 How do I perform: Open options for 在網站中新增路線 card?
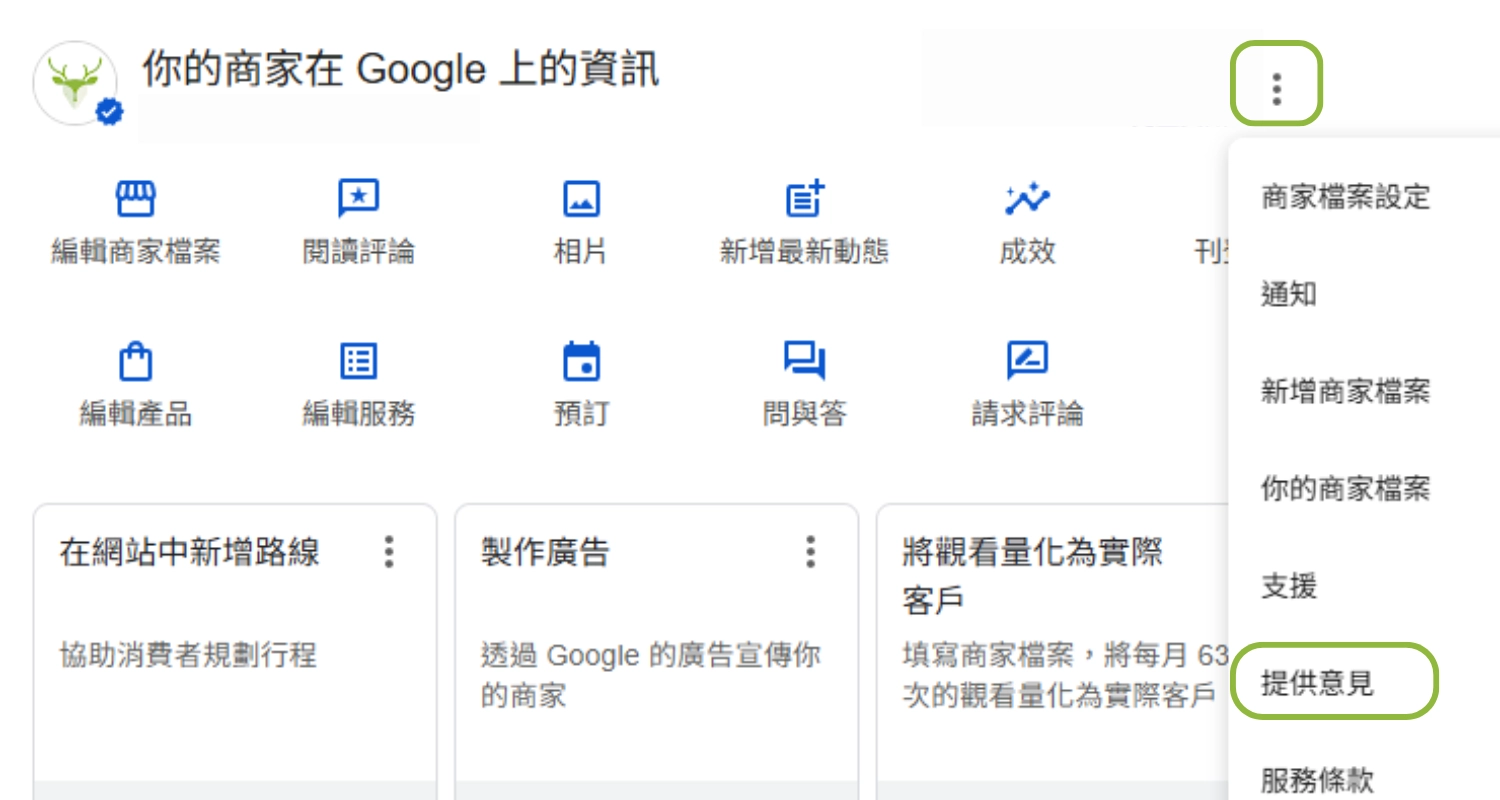click(389, 552)
